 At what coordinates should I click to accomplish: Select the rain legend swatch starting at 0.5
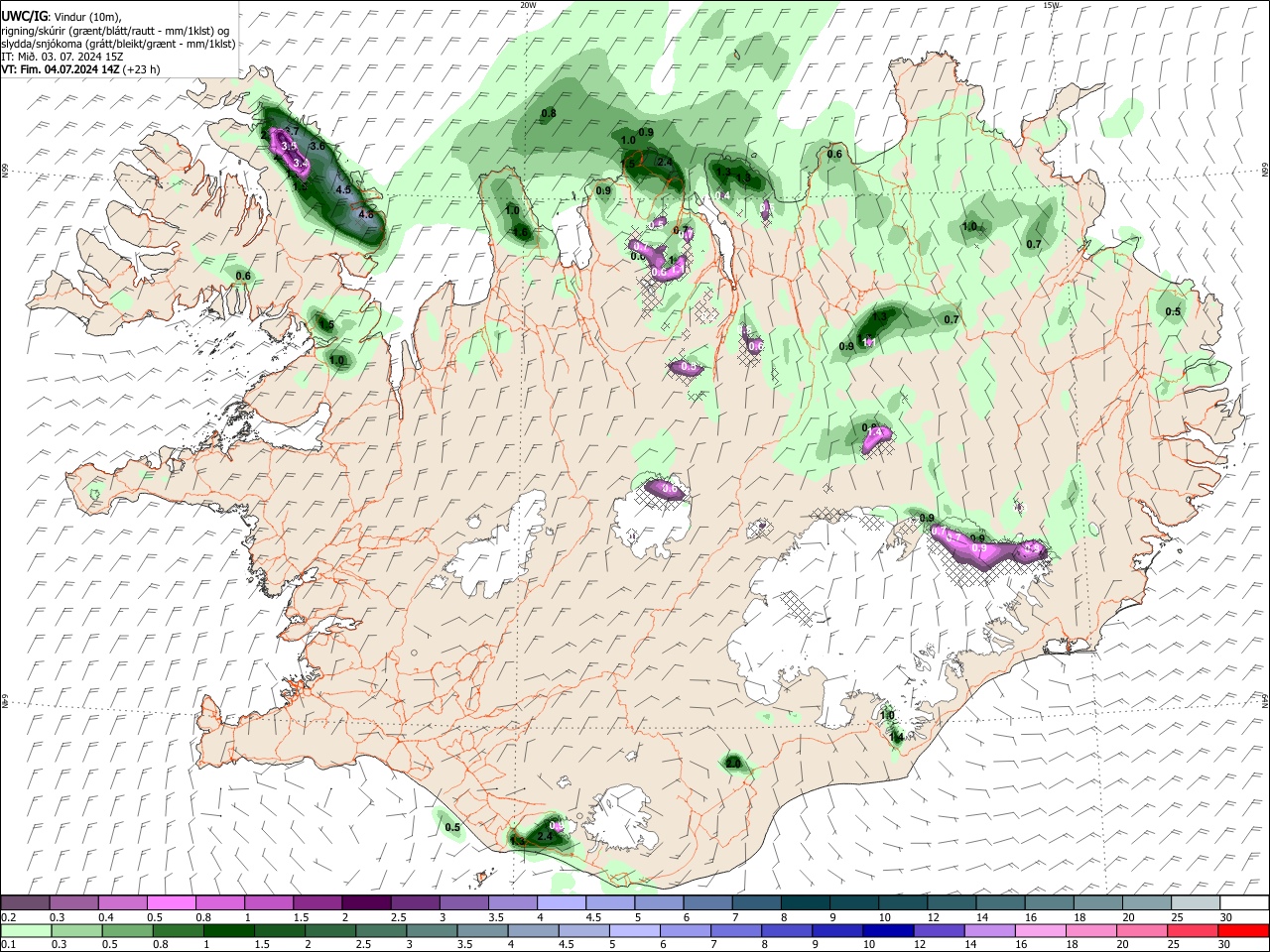(128, 930)
